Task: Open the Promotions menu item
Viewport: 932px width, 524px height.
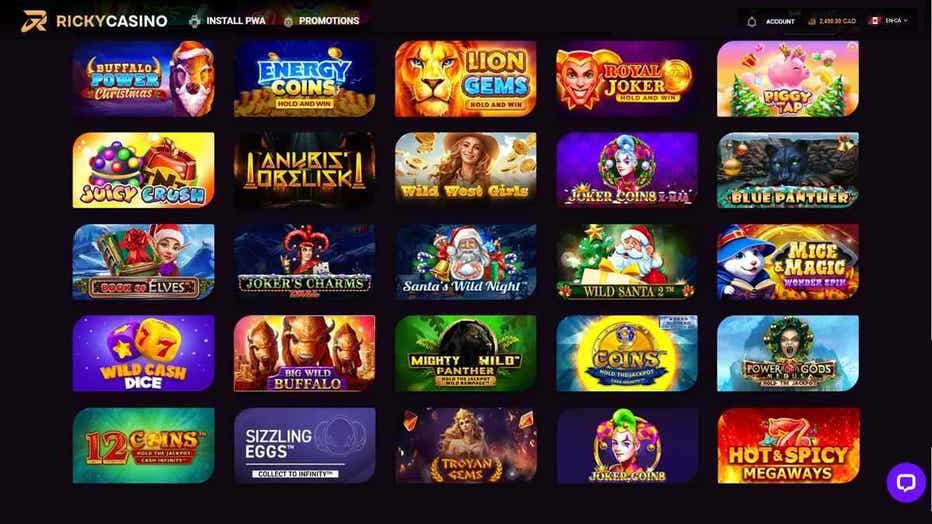Action: coord(329,21)
